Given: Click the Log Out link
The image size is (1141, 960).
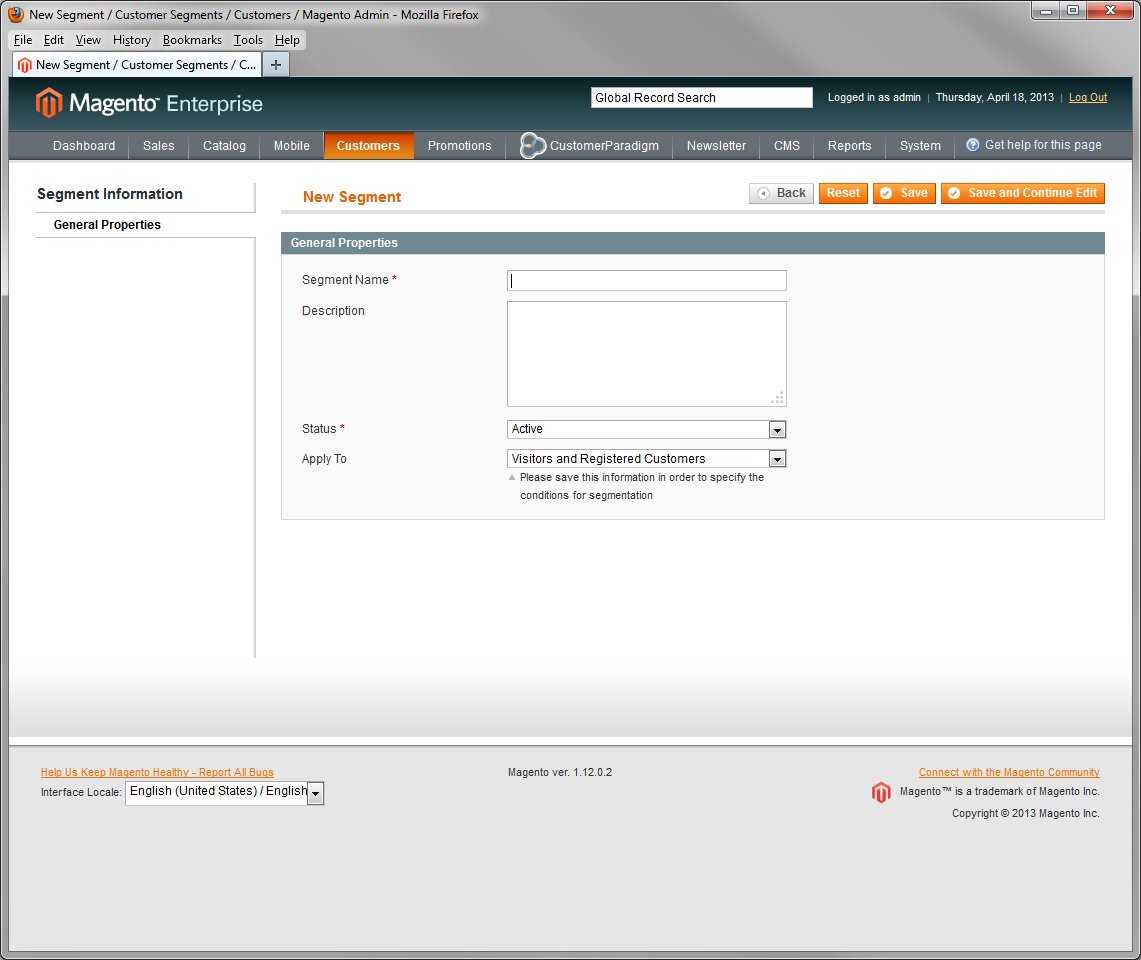Looking at the screenshot, I should [x=1087, y=98].
